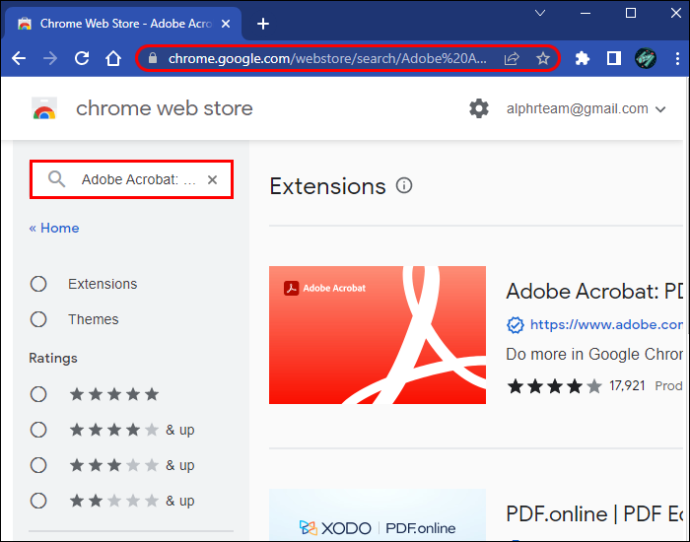Reload the current page
Image resolution: width=690 pixels, height=542 pixels.
tap(82, 59)
